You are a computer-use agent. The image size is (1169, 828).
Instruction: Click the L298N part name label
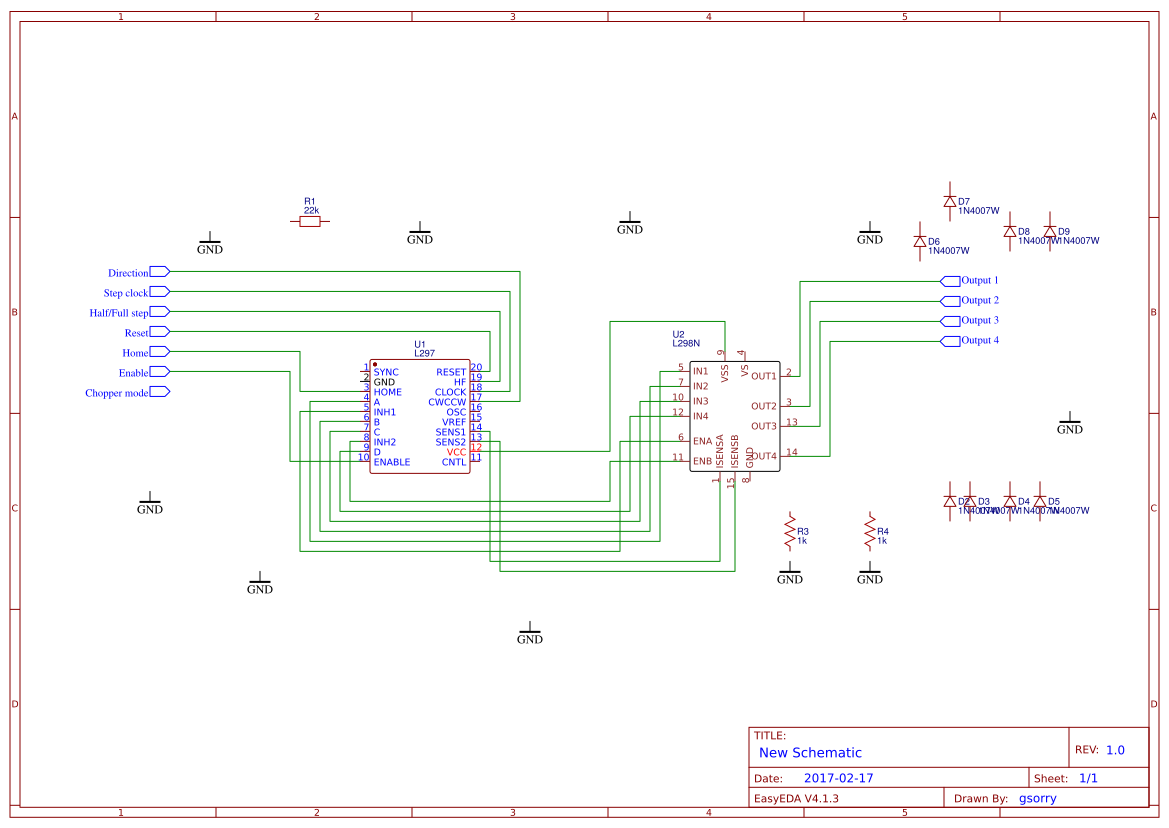[x=686, y=344]
